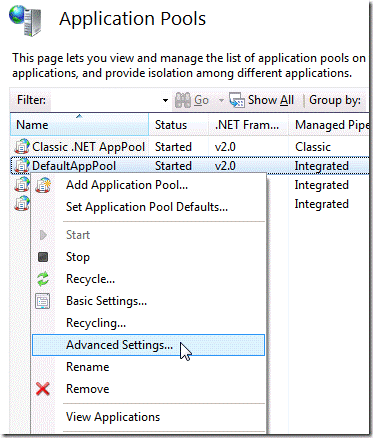Open the Filter dropdown arrow
The width and height of the screenshot is (373, 438).
click(165, 100)
